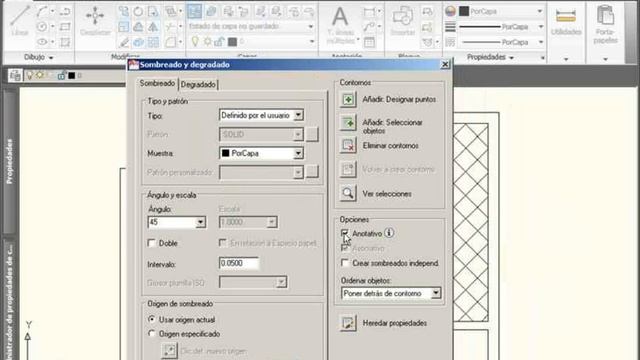
Task: Click the layer light bulb in Capas dropdown
Action: point(195,41)
